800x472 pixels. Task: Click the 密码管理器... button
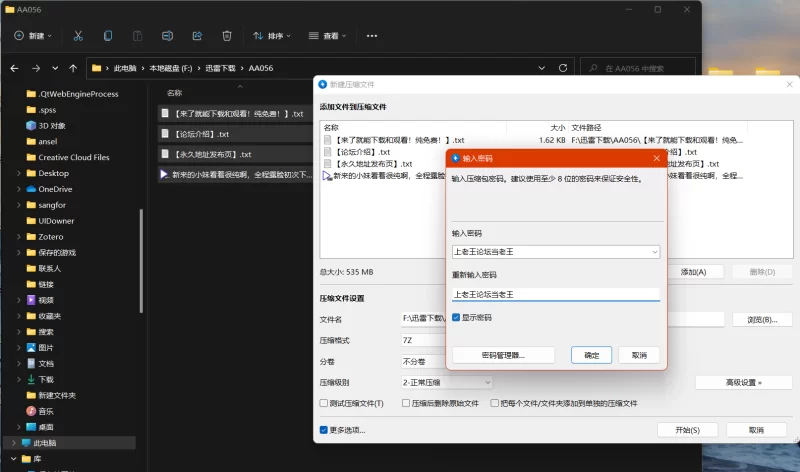pos(503,355)
